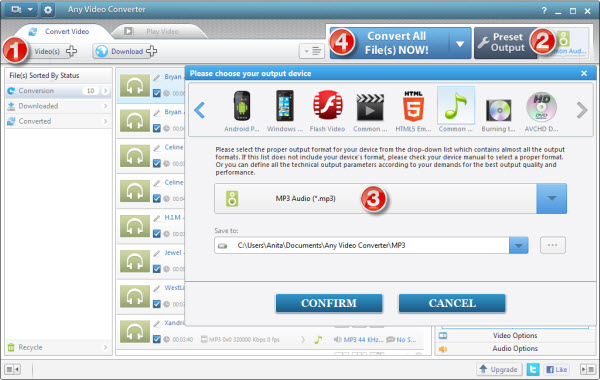
Task: Click the Preset Output button
Action: (x=505, y=43)
